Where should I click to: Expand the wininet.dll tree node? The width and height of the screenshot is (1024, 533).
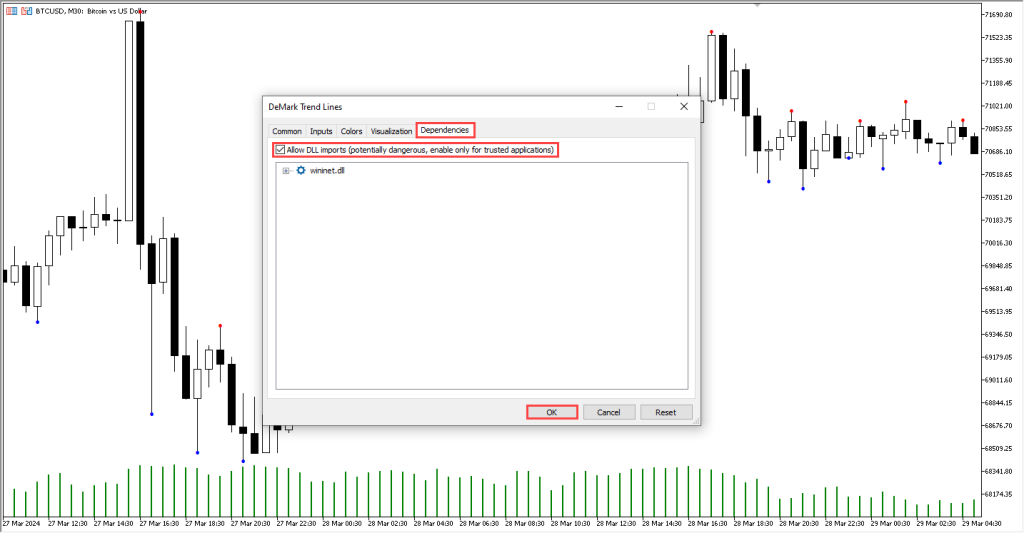(285, 170)
